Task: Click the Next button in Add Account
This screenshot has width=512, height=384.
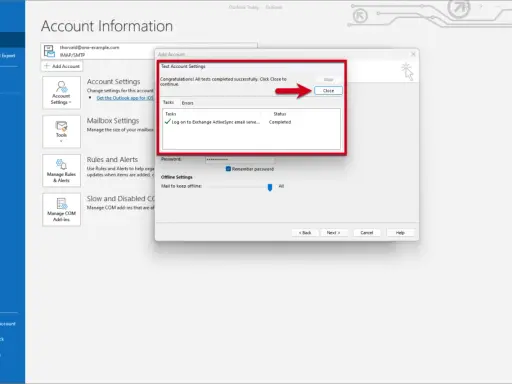Action: pyautogui.click(x=333, y=233)
